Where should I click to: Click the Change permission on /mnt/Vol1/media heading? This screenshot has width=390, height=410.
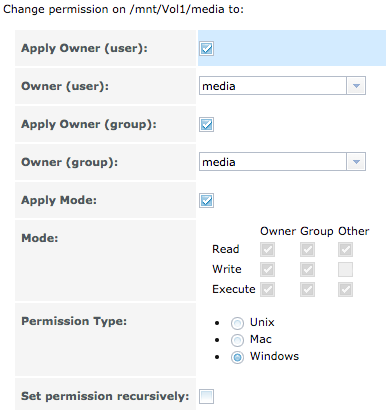tap(123, 9)
